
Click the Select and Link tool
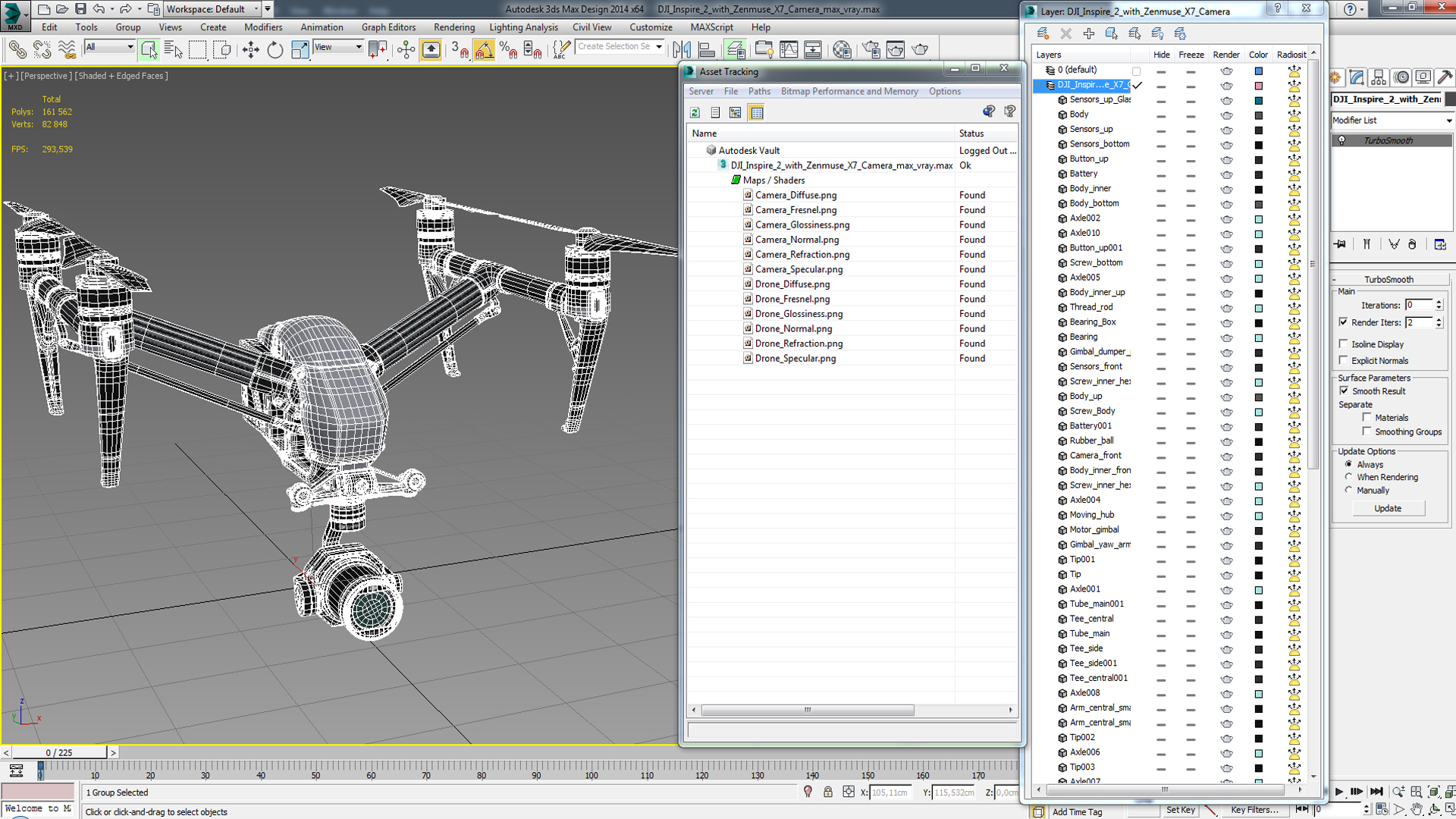point(17,50)
